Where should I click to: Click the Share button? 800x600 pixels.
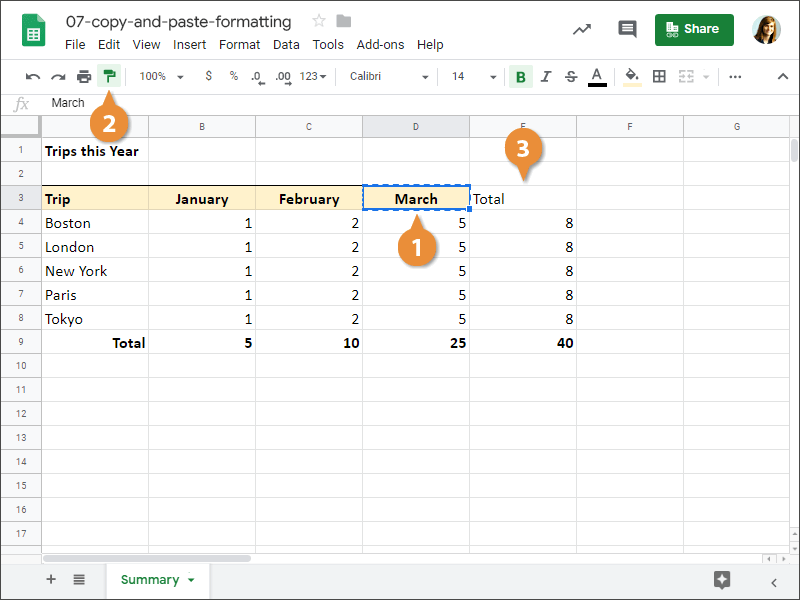[x=694, y=29]
